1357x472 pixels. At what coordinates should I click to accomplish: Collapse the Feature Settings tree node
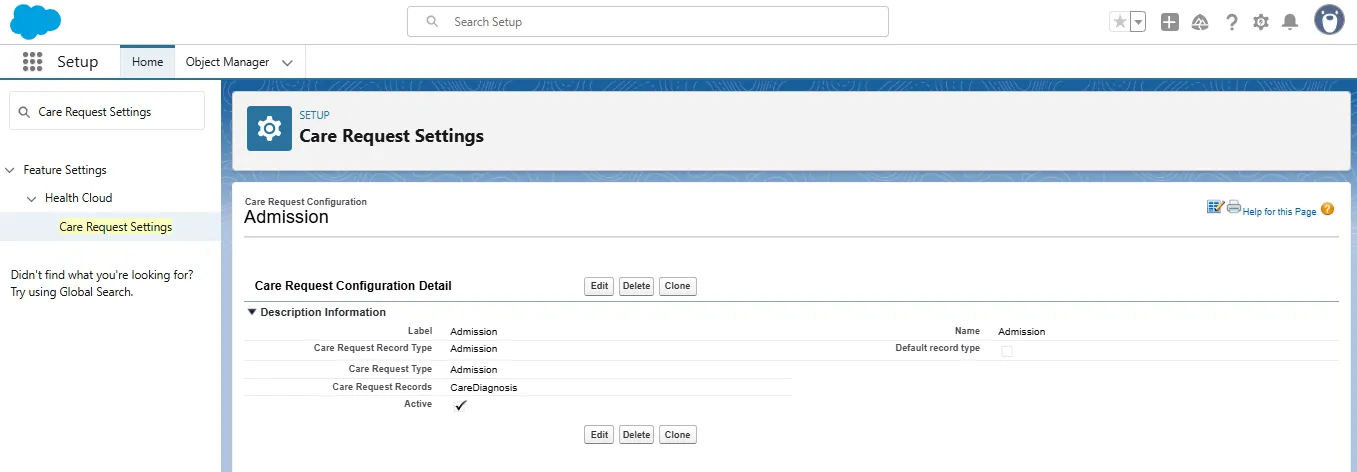(x=10, y=170)
